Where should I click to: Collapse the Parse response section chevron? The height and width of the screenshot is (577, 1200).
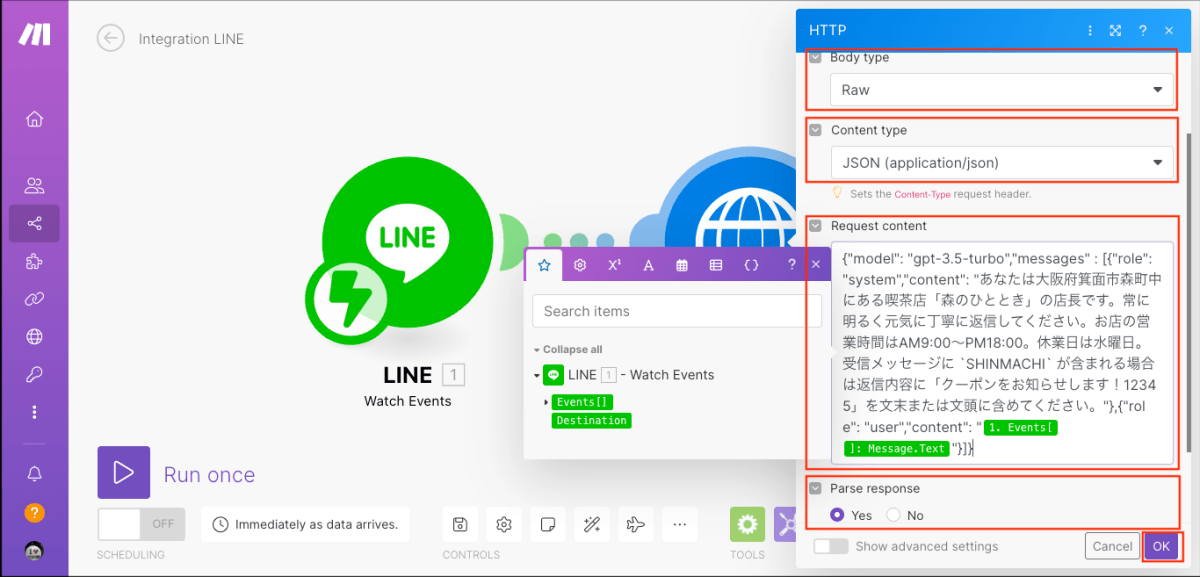pos(815,489)
